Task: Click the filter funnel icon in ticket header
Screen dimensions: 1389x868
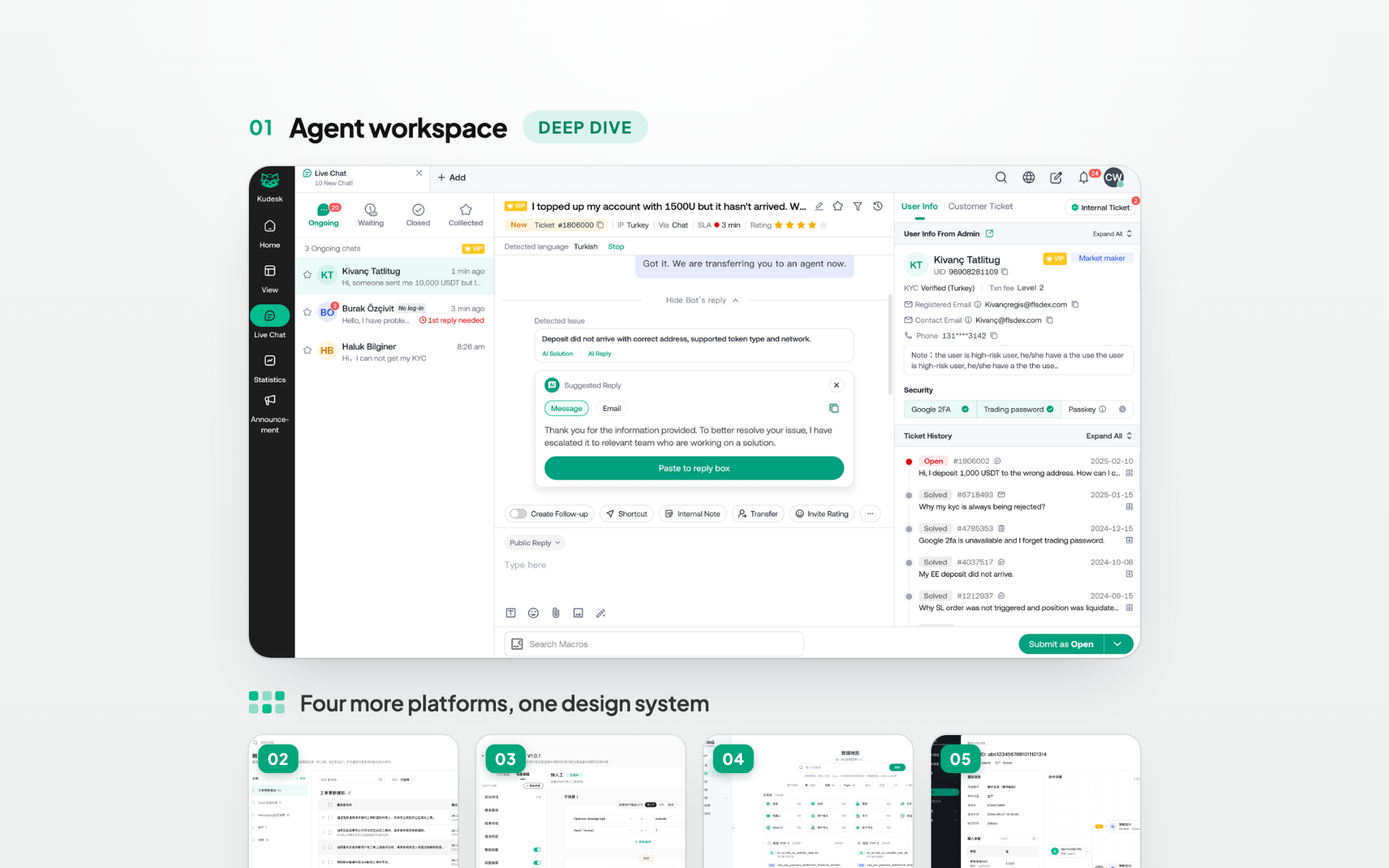Action: point(857,206)
